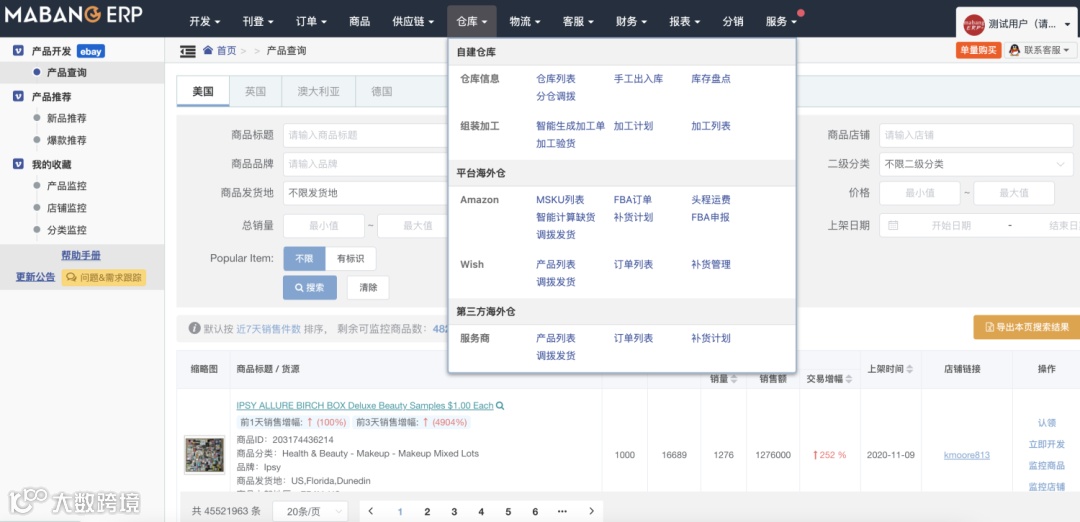Click 导出本页搜索结果 export button
This screenshot has height=522, width=1080.
[1026, 327]
